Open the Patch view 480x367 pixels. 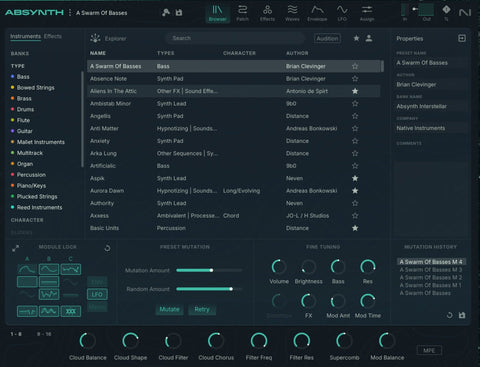coord(242,13)
